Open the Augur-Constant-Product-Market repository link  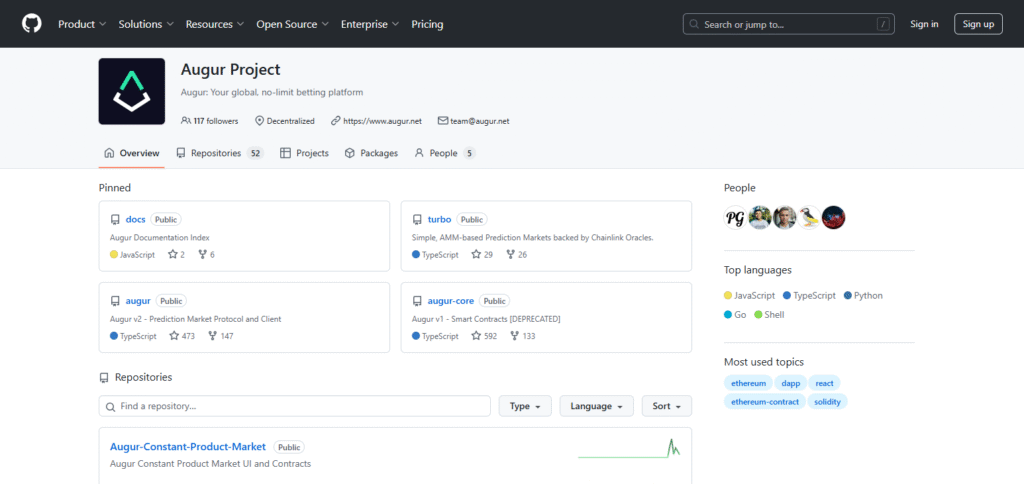tap(188, 447)
